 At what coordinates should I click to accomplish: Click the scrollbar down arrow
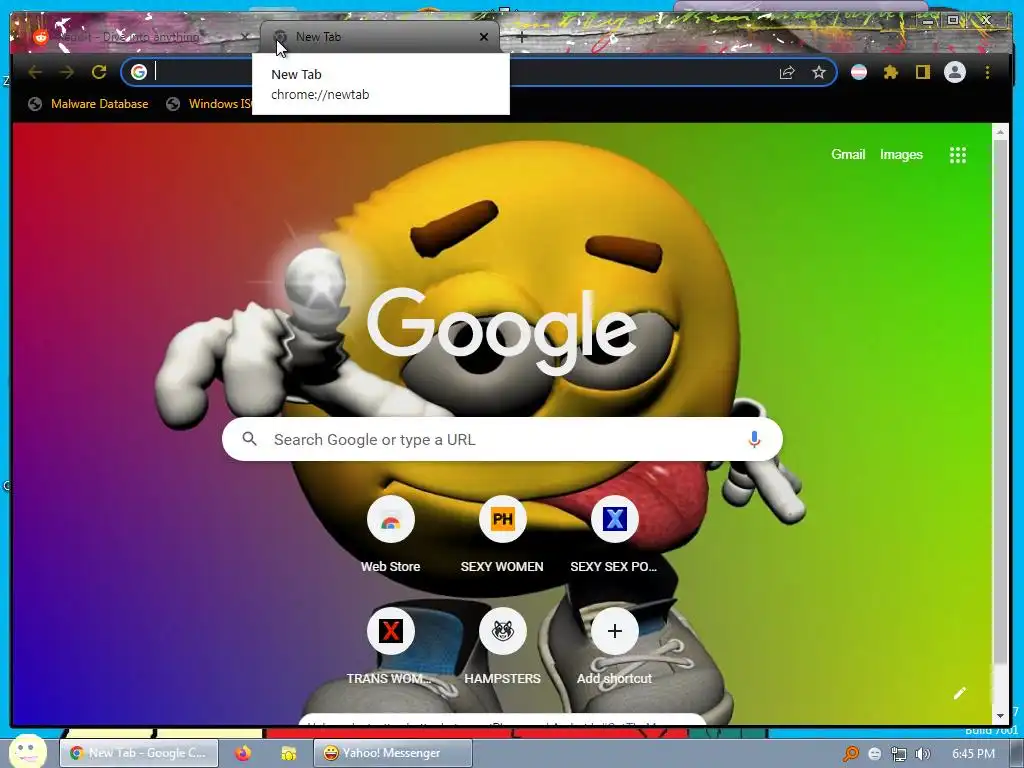click(1000, 716)
